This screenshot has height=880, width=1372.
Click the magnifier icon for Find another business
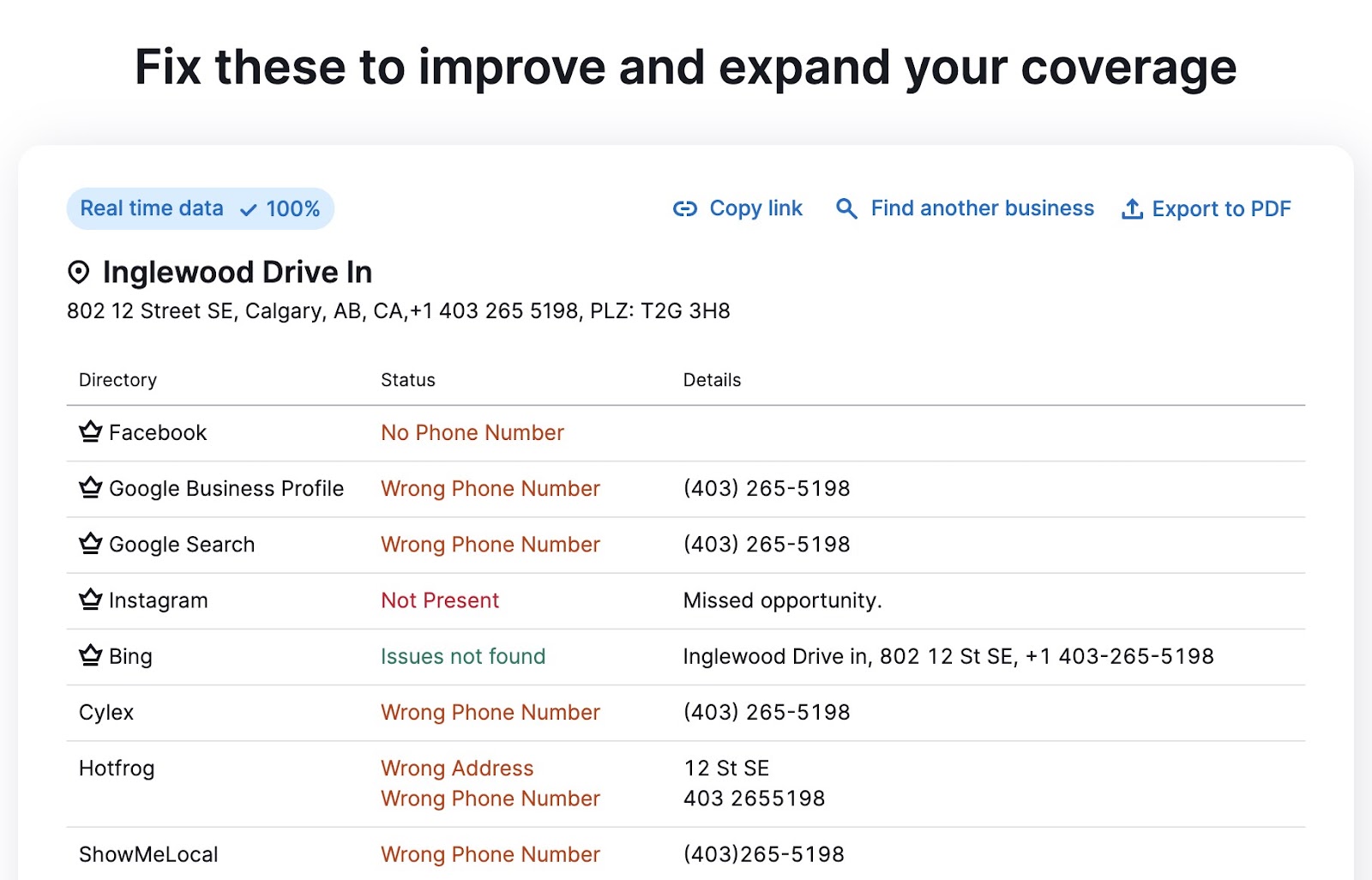point(845,208)
